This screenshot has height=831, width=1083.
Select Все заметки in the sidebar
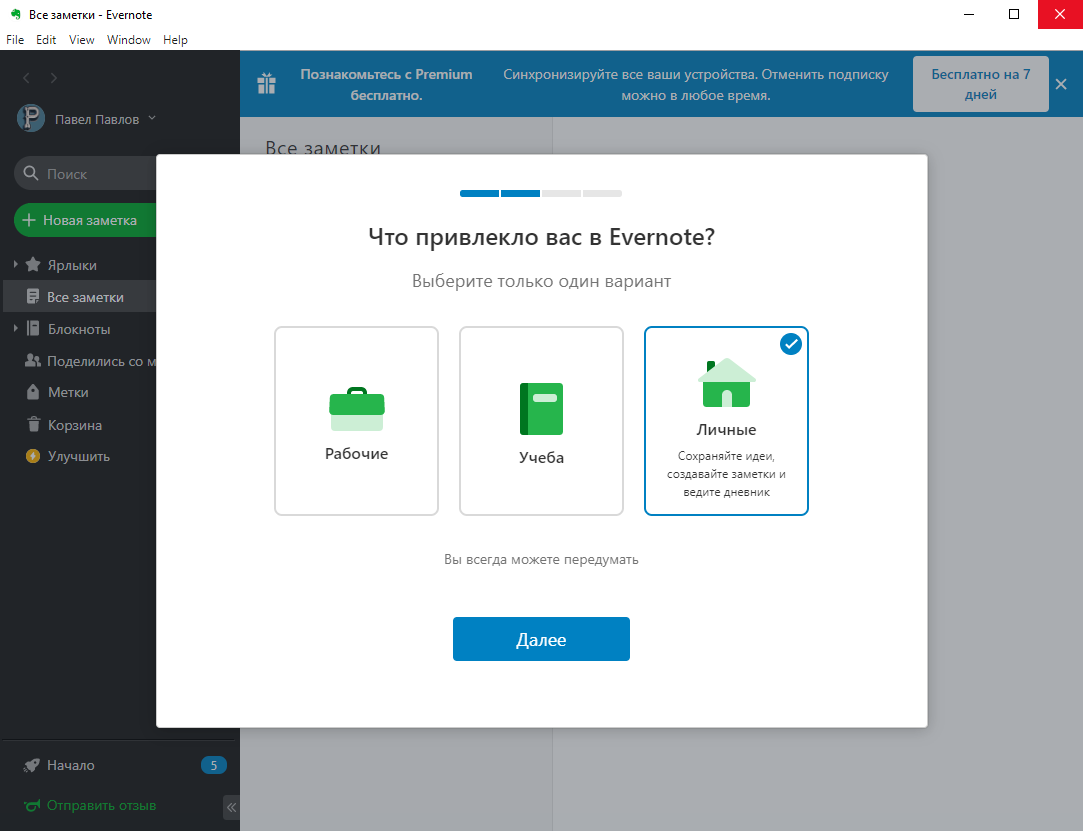point(80,296)
